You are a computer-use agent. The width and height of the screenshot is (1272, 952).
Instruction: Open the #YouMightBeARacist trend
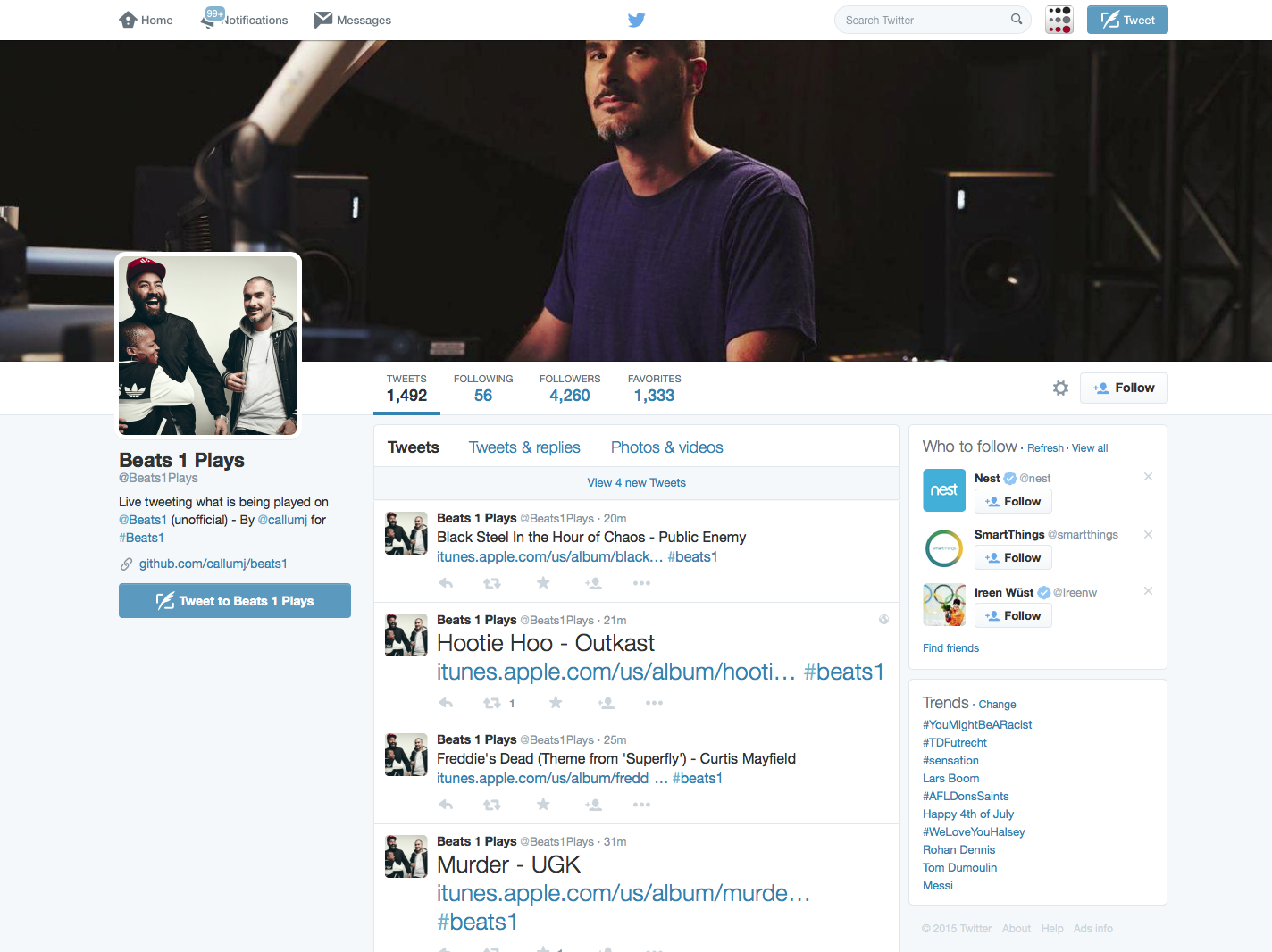(977, 725)
